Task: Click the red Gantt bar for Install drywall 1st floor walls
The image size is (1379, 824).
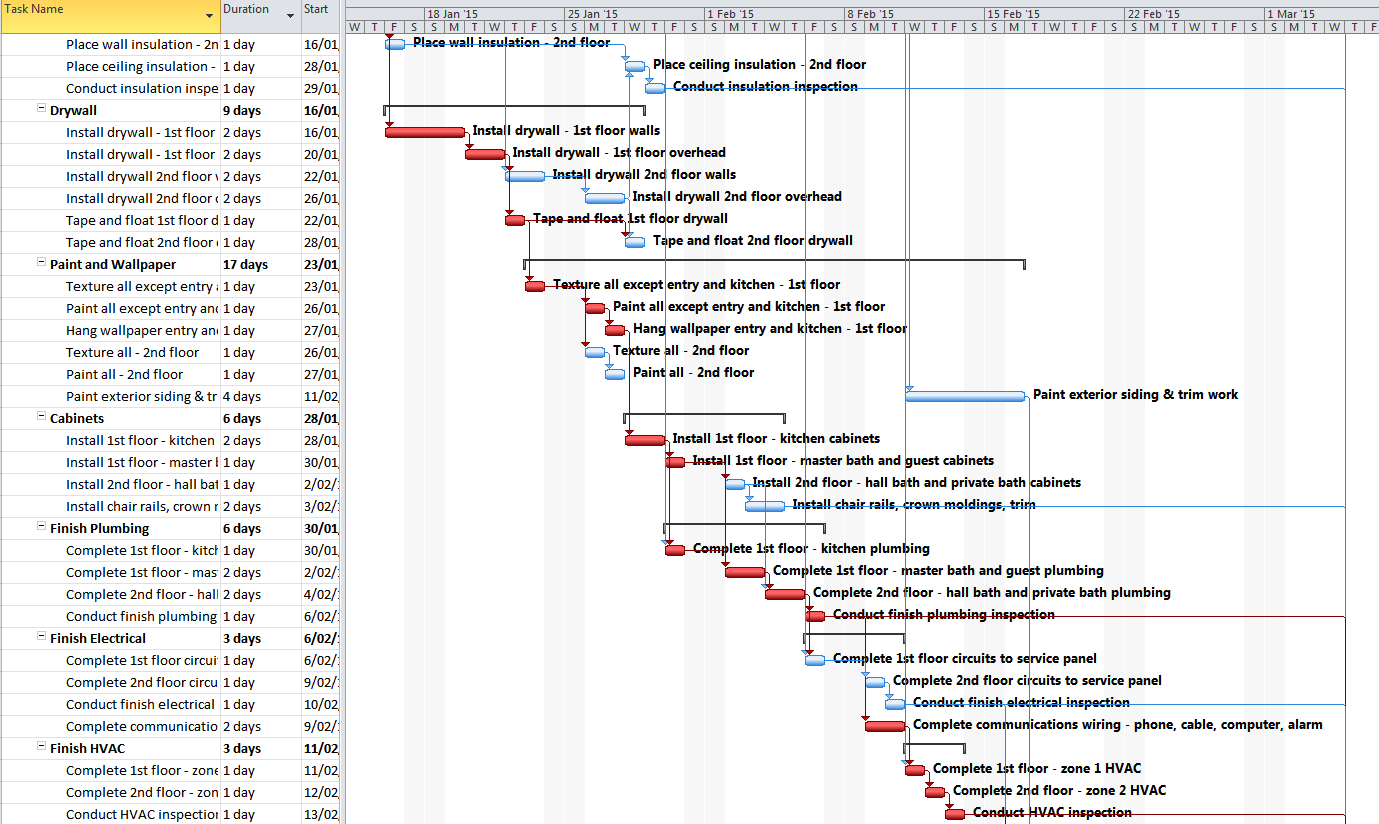Action: 425,131
